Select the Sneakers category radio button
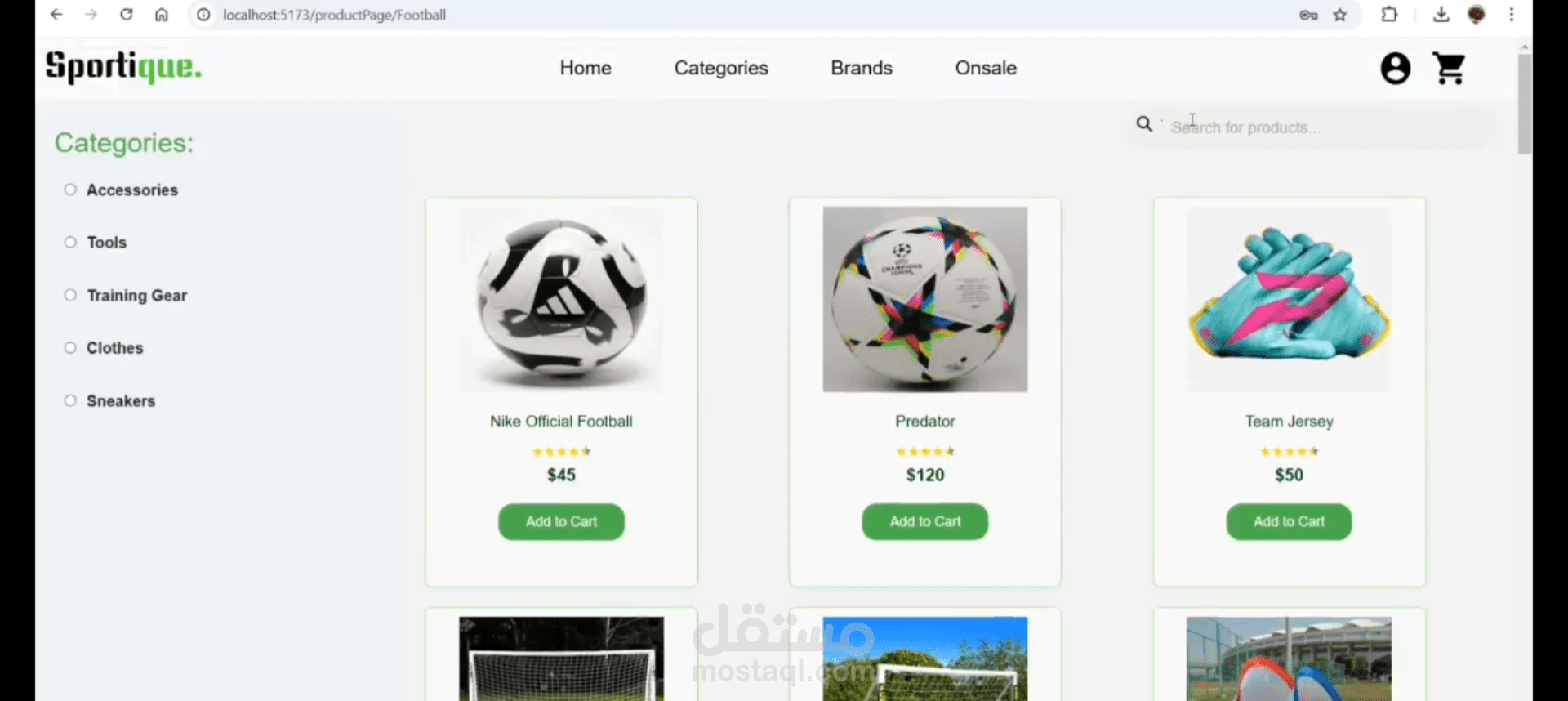 pyautogui.click(x=70, y=400)
